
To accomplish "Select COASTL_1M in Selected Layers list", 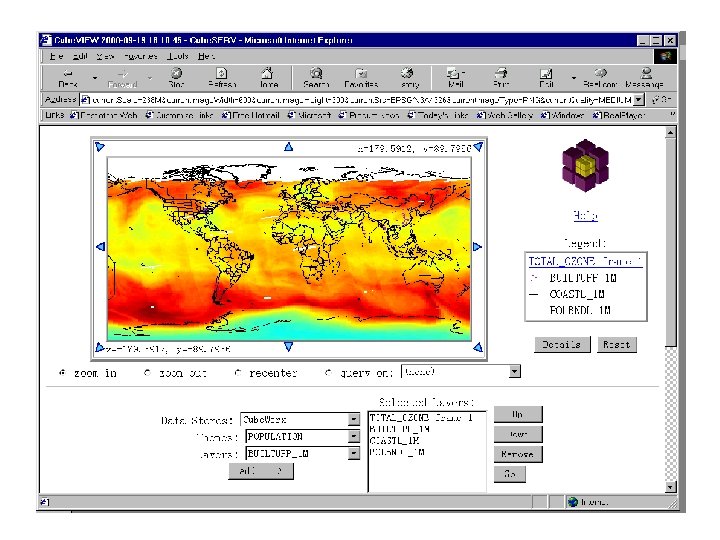I will click(x=394, y=440).
